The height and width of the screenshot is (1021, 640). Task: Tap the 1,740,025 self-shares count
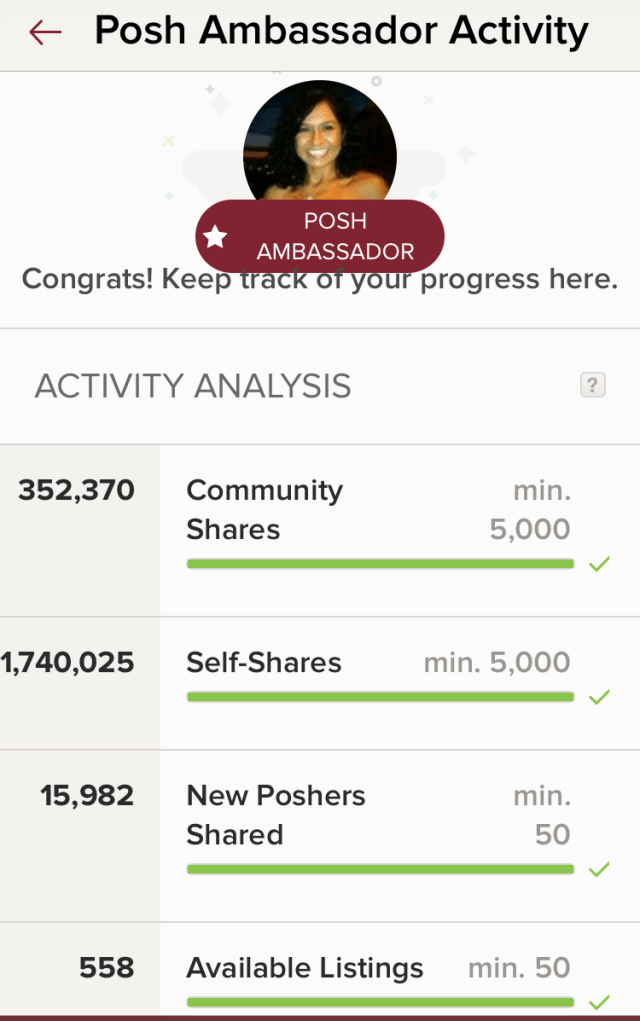(68, 663)
